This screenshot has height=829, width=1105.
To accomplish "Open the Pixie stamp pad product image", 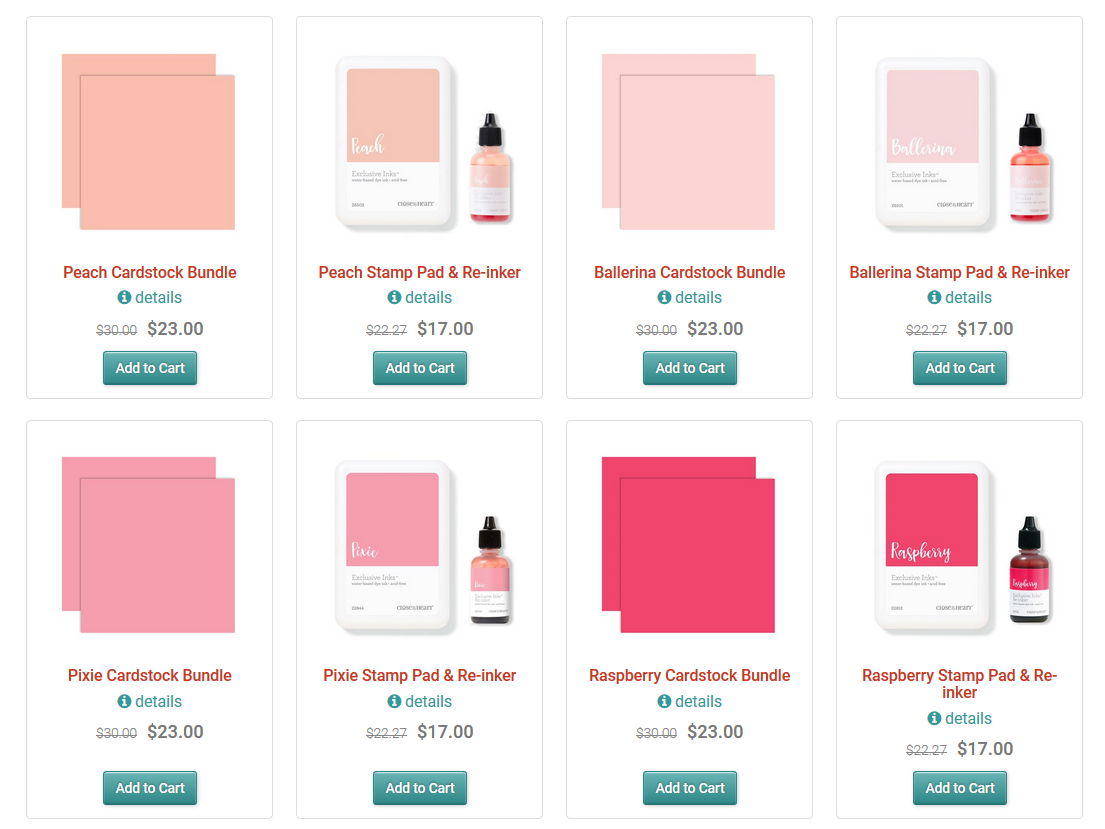I will coord(420,546).
